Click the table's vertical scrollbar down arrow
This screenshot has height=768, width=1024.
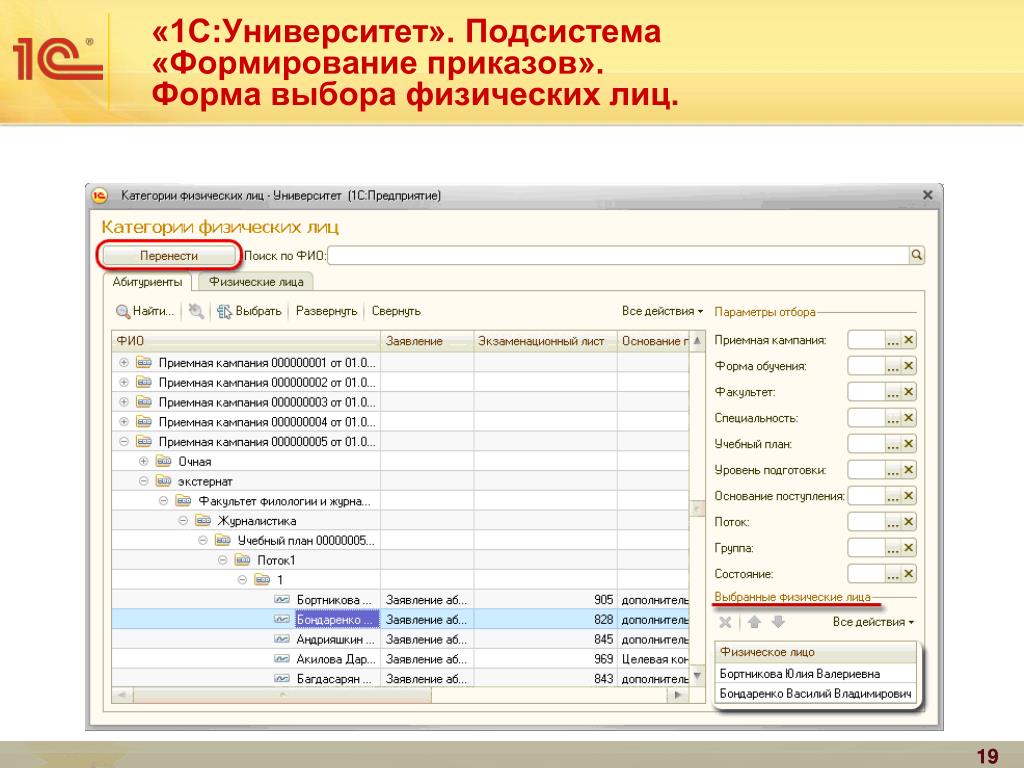point(697,676)
